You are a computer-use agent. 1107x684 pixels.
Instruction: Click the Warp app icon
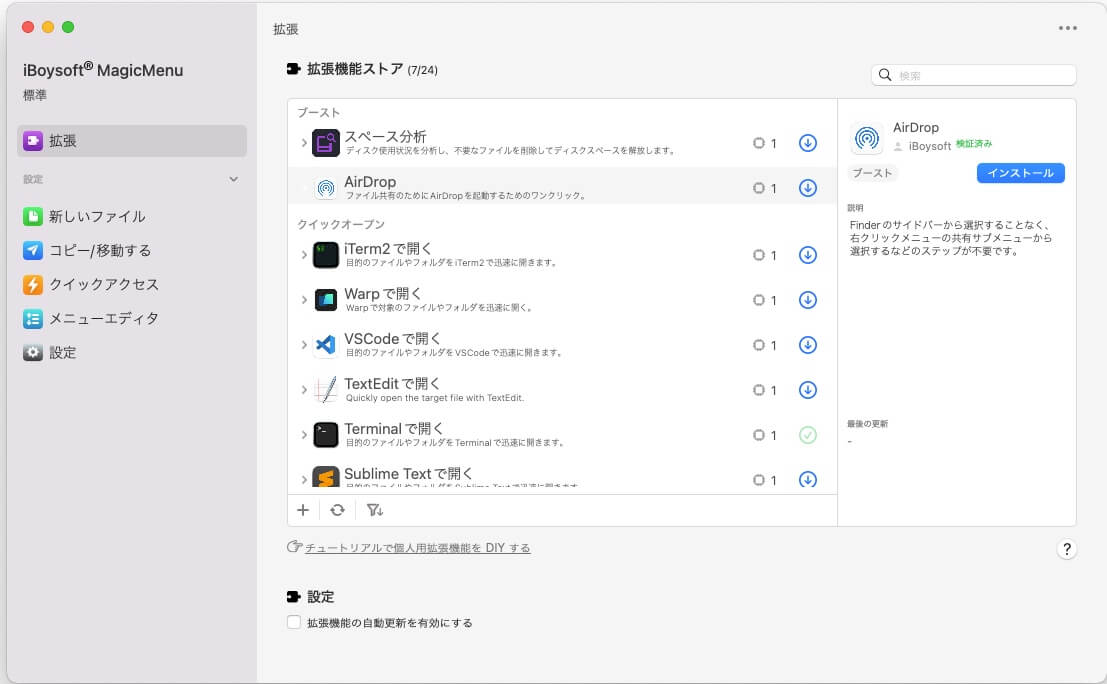click(x=325, y=300)
